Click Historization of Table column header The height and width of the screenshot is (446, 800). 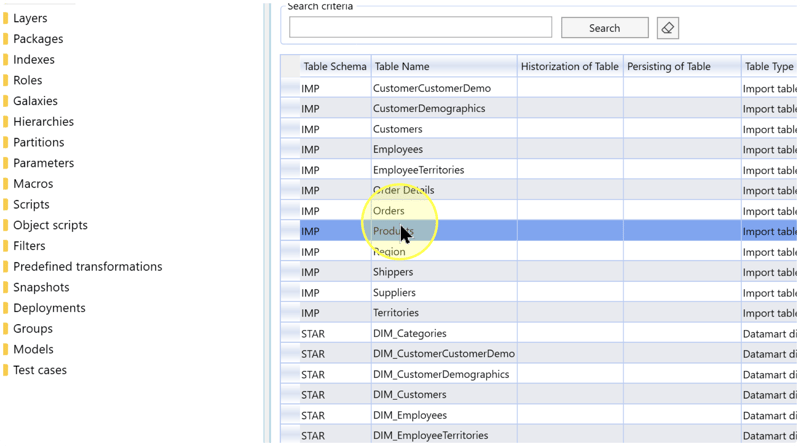pos(570,66)
